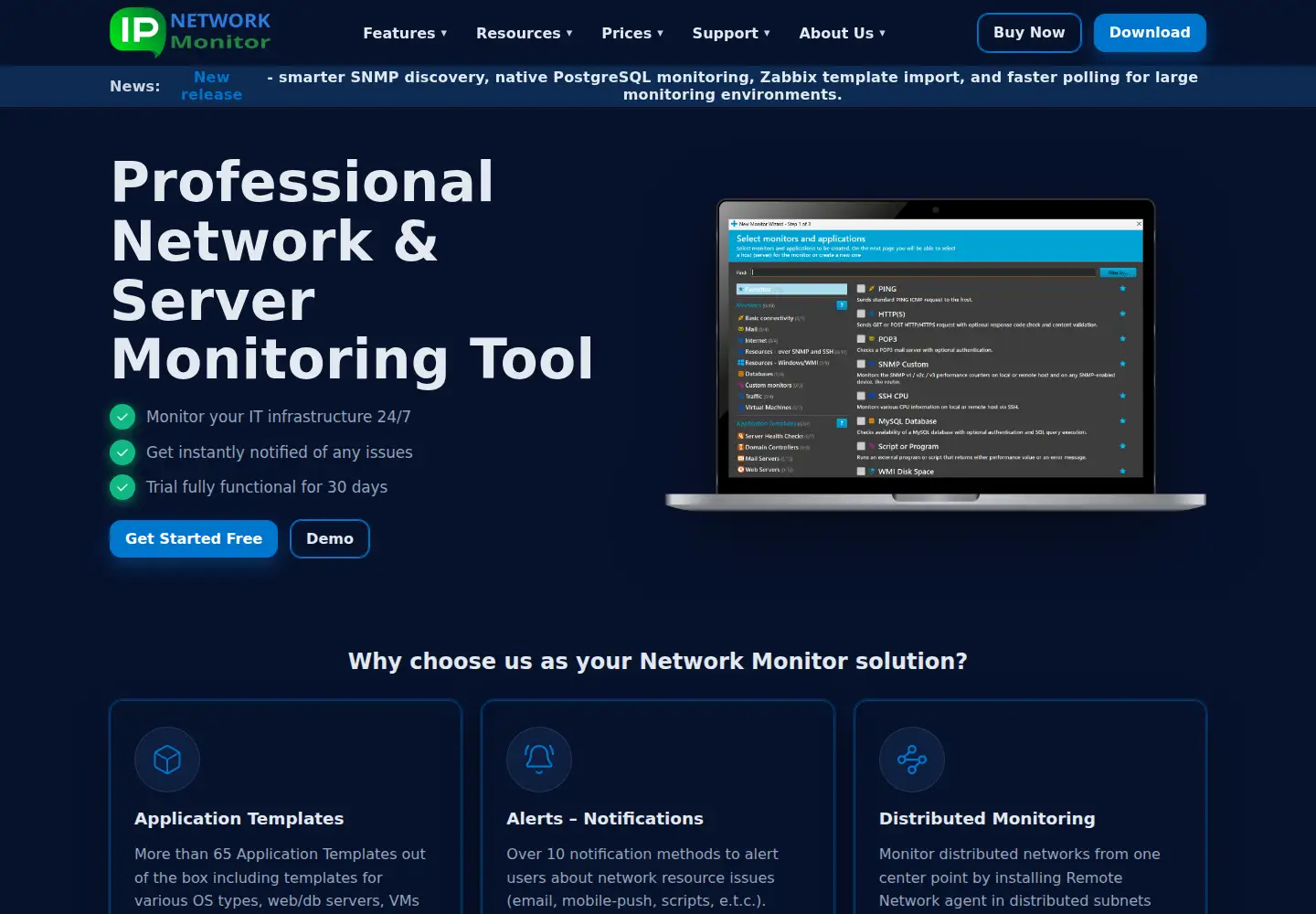This screenshot has height=914, width=1316.
Task: Click the 'Alerts – Notifications' card heading
Action: click(605, 819)
